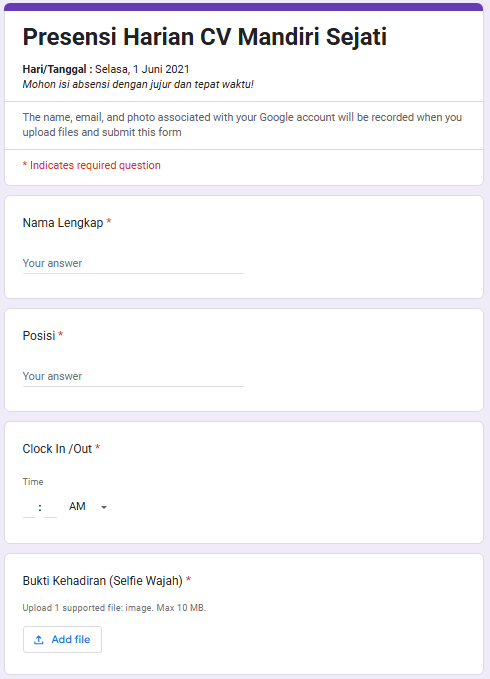The image size is (490, 679).
Task: Click the Indicates required question text
Action: (92, 165)
